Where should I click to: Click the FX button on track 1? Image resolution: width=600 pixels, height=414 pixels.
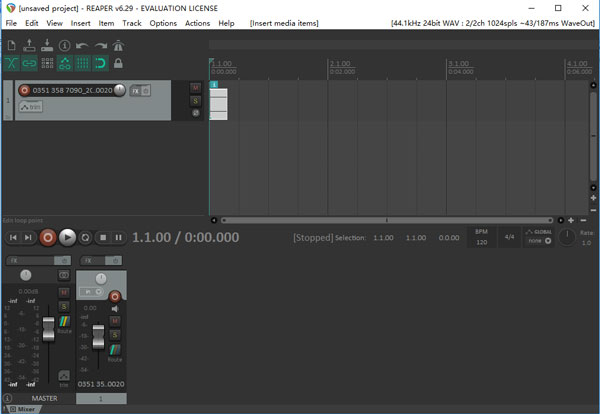click(134, 91)
